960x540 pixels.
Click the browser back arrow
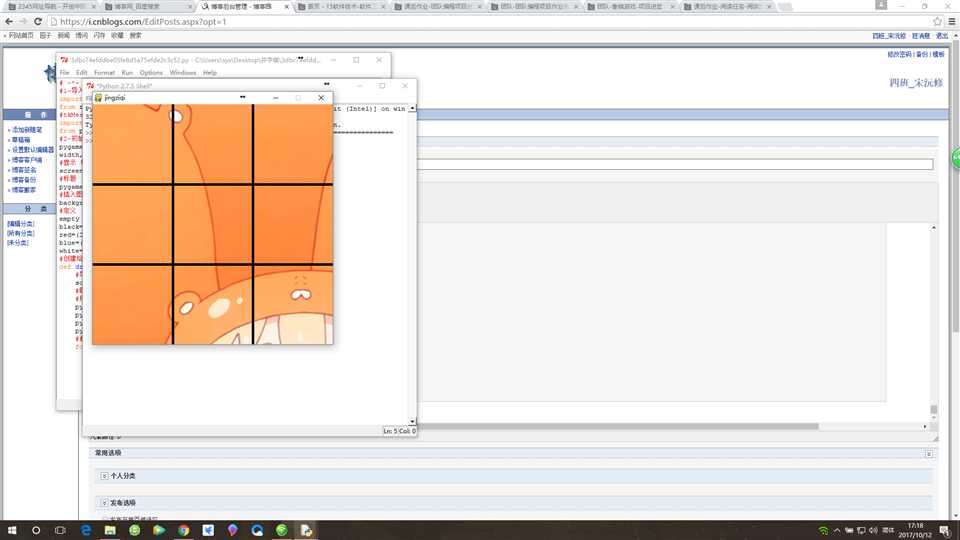9,21
